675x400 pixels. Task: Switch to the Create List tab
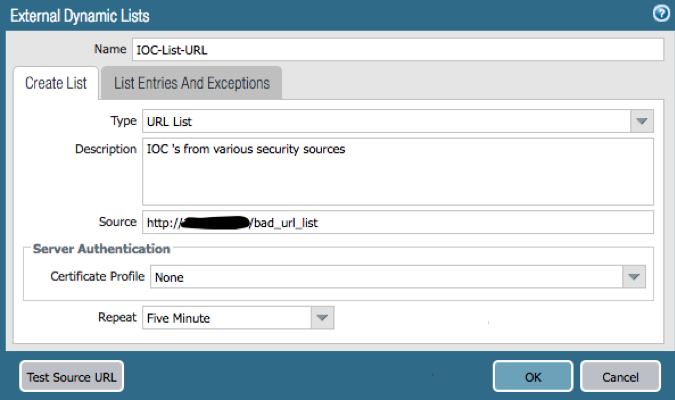pyautogui.click(x=56, y=83)
